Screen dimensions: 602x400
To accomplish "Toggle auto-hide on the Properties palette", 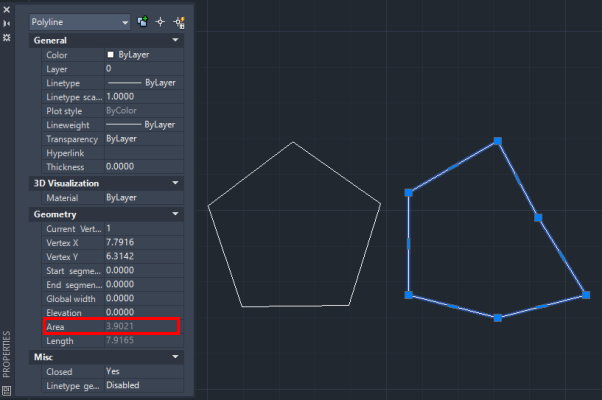I will point(7,21).
